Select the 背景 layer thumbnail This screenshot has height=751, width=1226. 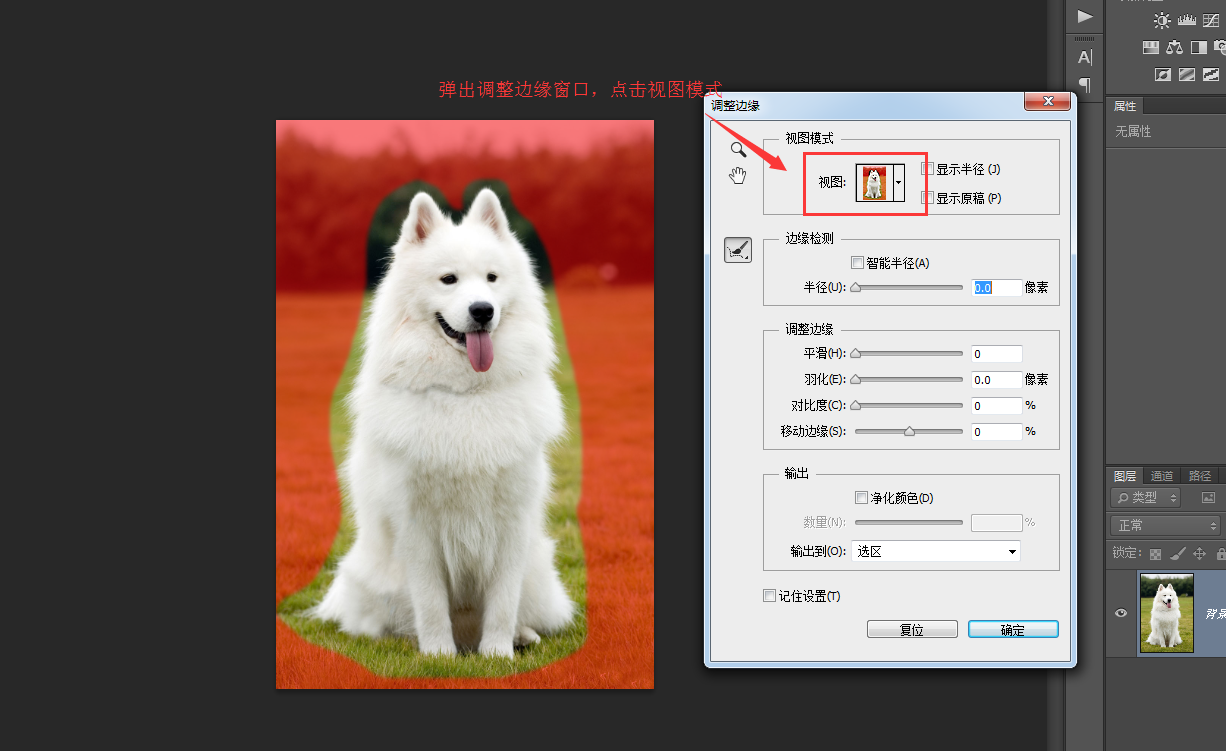(1166, 613)
